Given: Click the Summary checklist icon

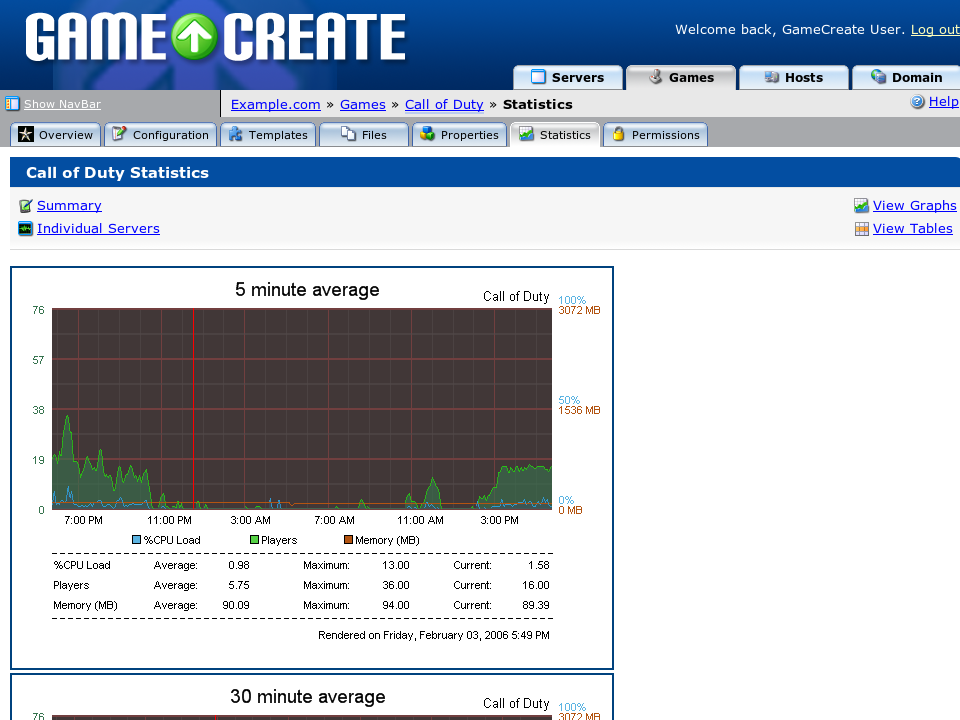Looking at the screenshot, I should [x=26, y=206].
